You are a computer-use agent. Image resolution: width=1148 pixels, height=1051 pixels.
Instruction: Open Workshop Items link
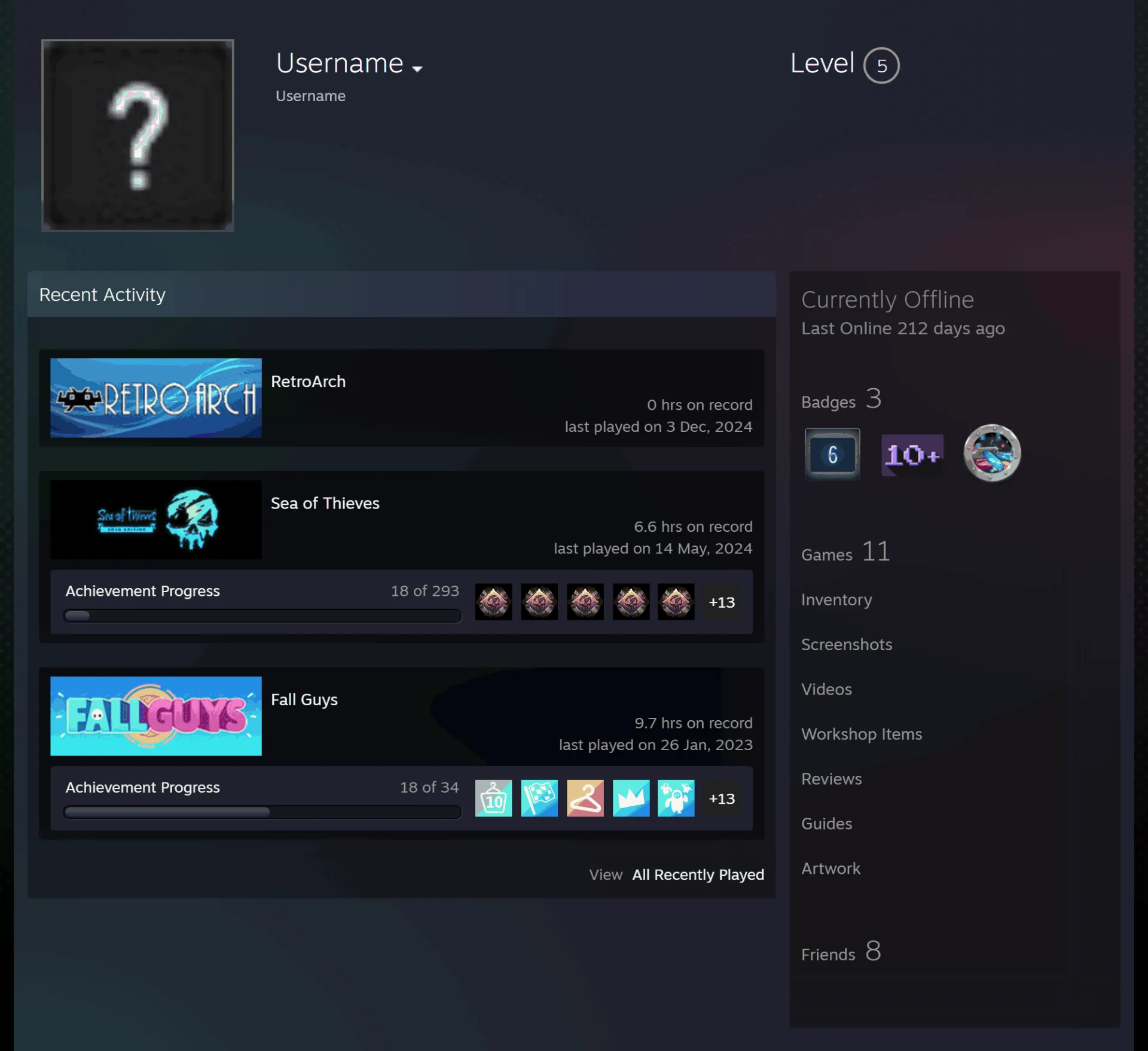862,734
